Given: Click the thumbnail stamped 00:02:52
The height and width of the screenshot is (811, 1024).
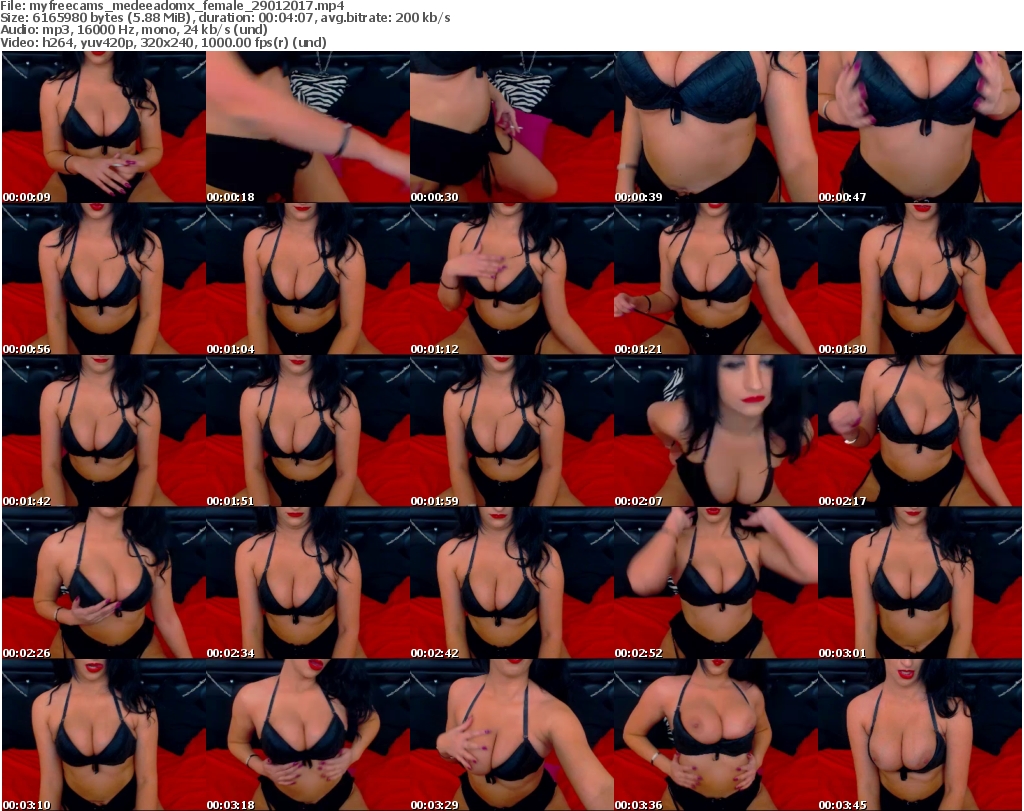Looking at the screenshot, I should [716, 583].
